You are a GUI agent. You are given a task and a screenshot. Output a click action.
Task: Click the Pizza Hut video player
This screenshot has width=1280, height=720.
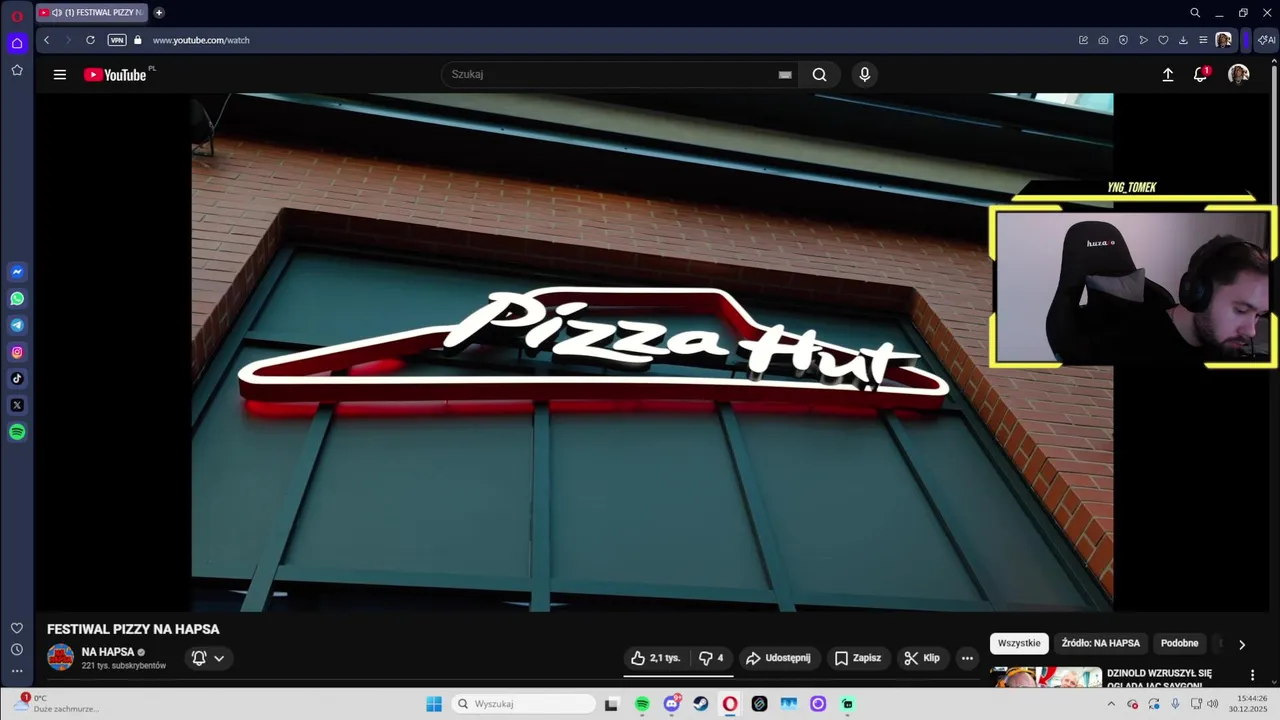click(x=652, y=352)
